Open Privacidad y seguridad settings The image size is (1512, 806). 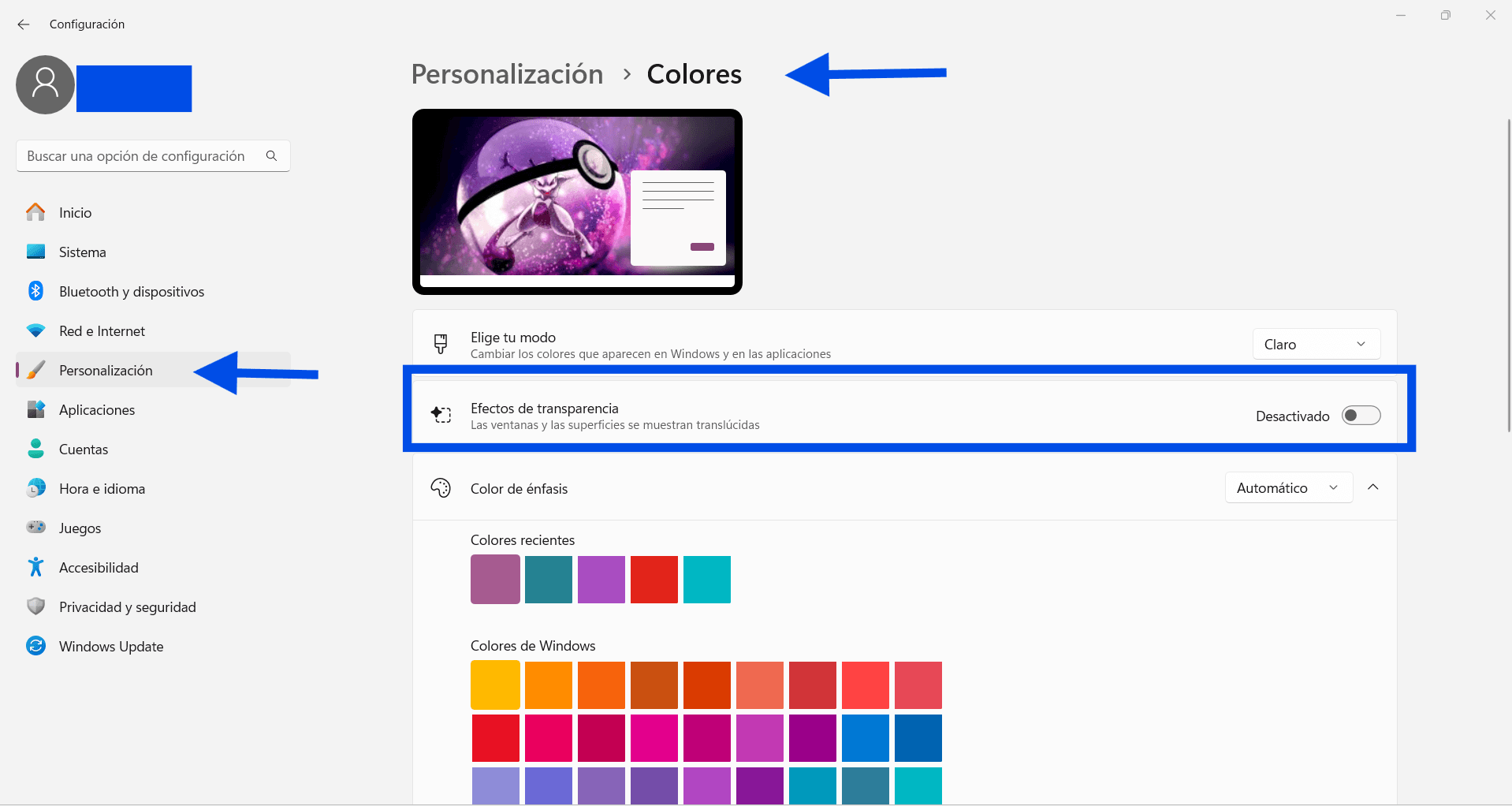pos(153,606)
